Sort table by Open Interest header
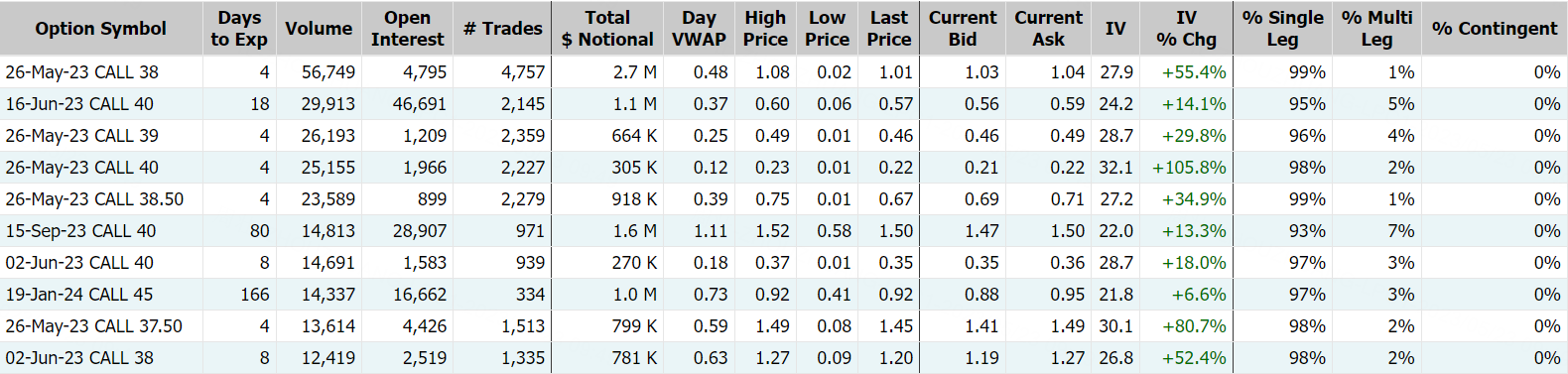This screenshot has height=374, width=1568. [x=407, y=29]
